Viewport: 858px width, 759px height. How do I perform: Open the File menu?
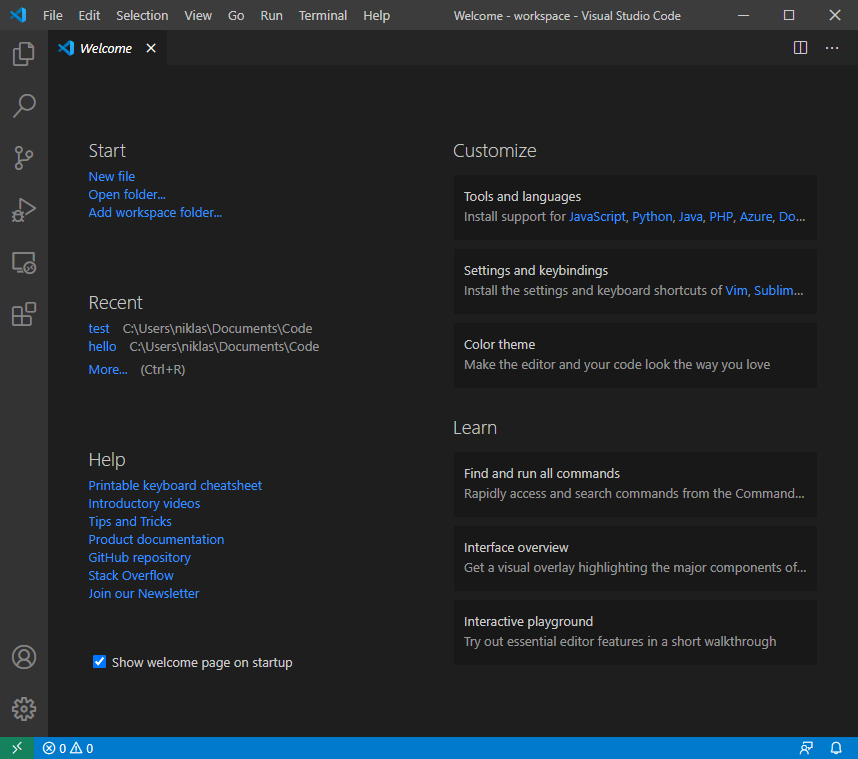[x=52, y=15]
